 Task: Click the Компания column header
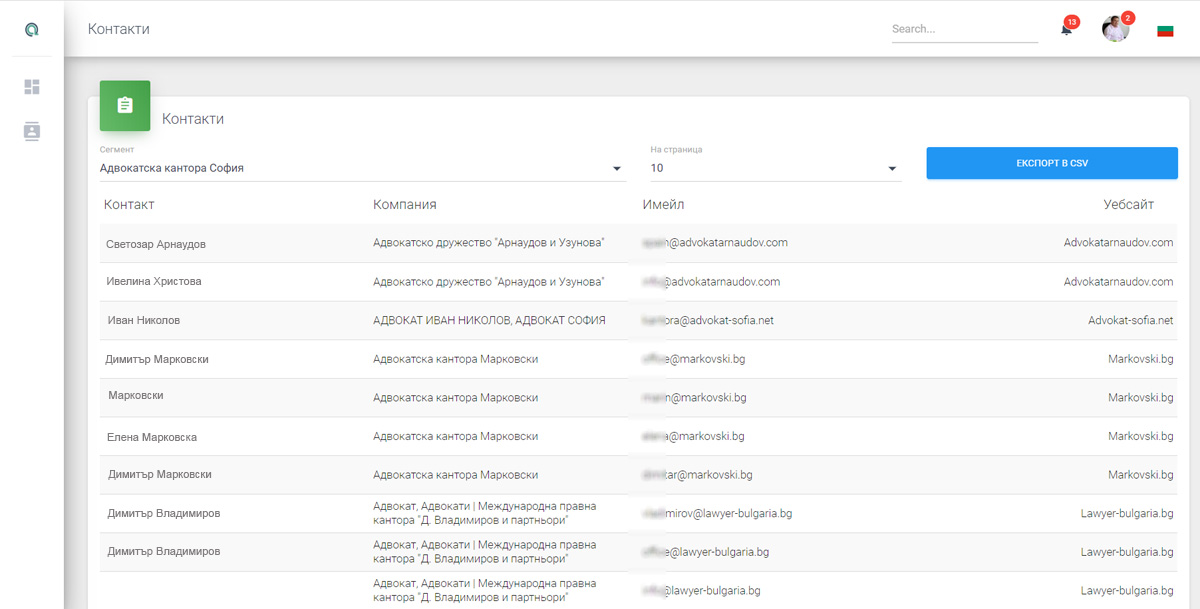404,205
